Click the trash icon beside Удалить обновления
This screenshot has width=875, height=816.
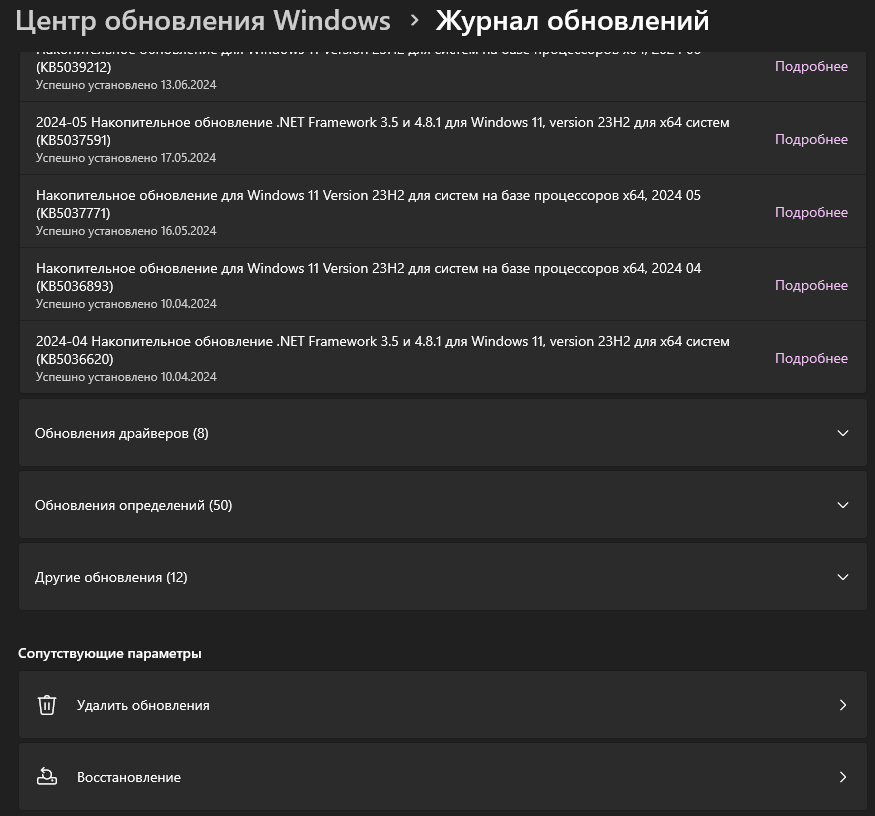(x=47, y=705)
